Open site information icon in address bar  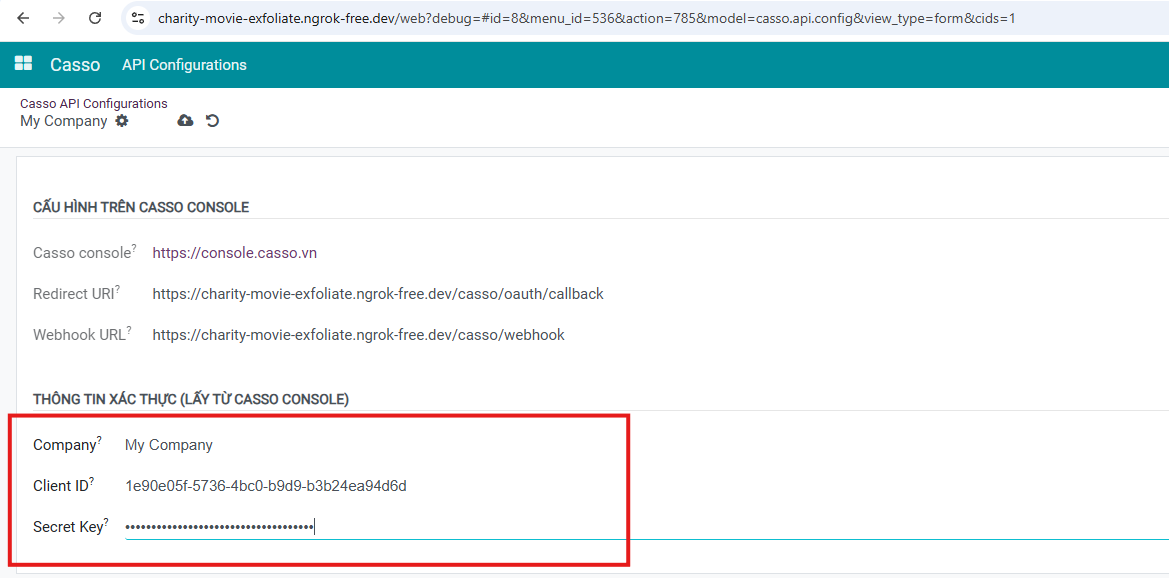coord(137,19)
